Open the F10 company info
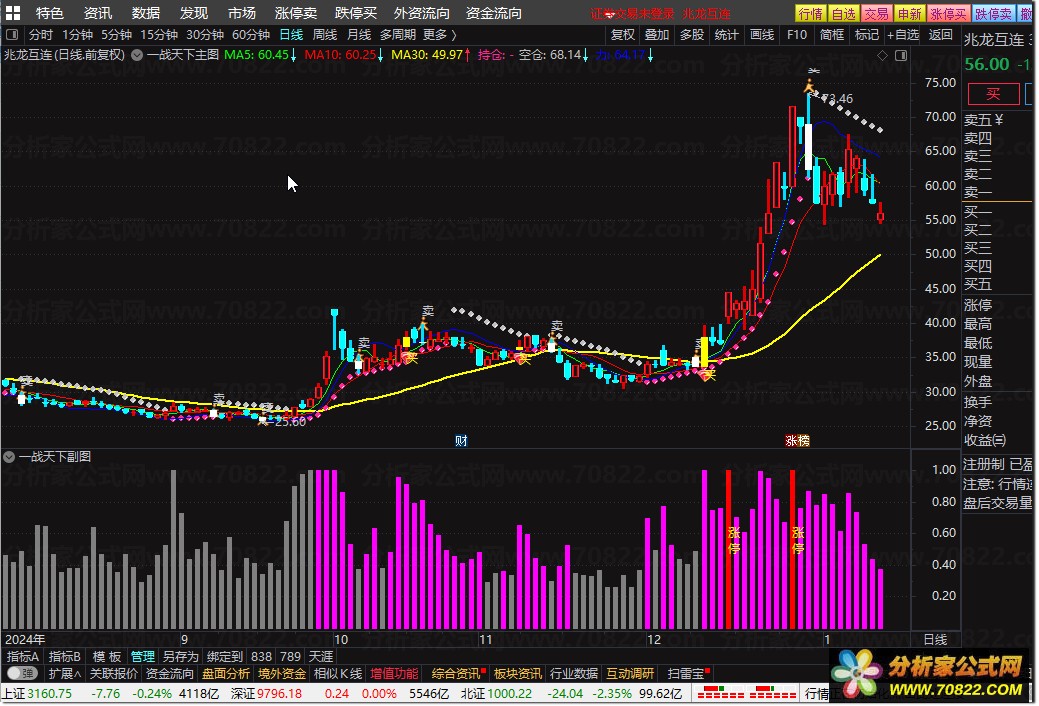This screenshot has width=1039, height=706. point(796,34)
